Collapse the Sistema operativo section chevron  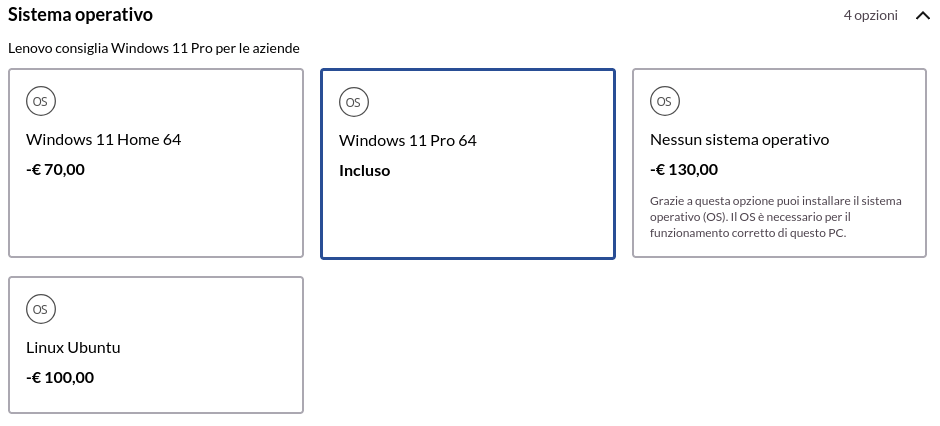pyautogui.click(x=923, y=16)
